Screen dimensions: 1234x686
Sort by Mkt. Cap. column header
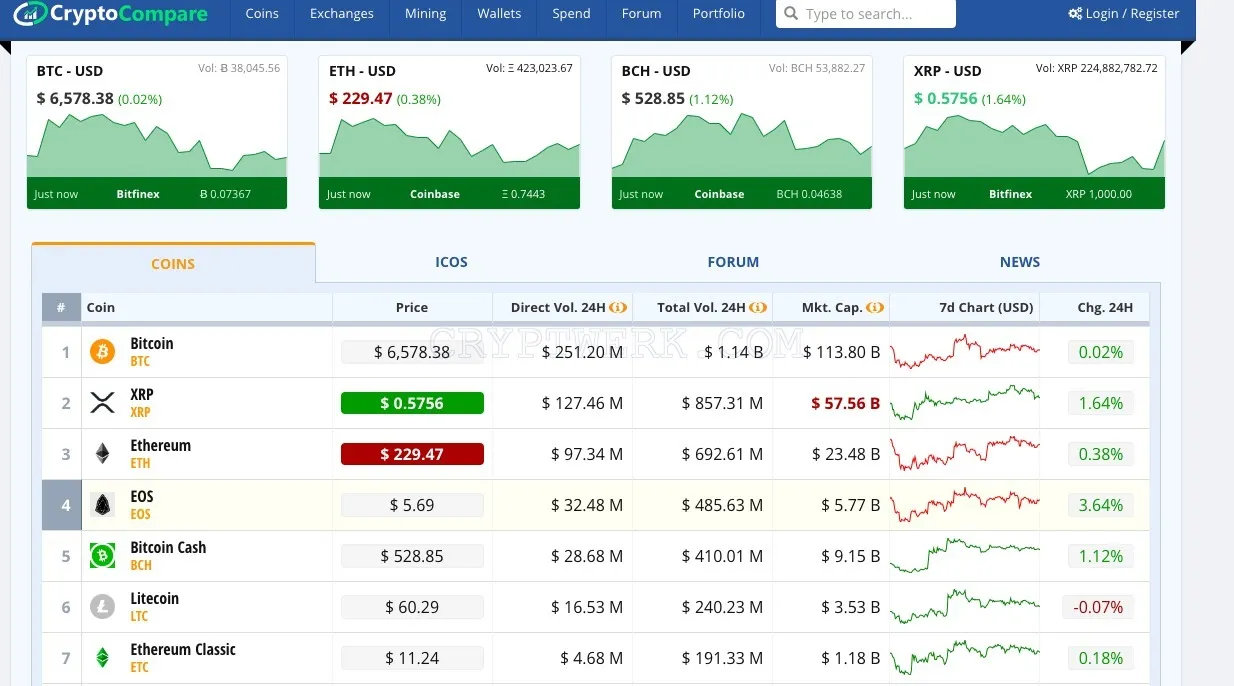(x=832, y=308)
